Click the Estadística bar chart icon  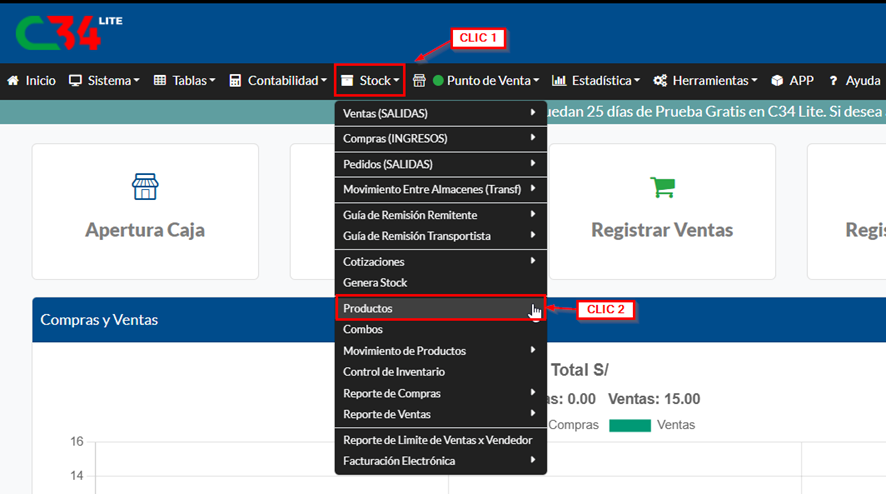pyautogui.click(x=559, y=80)
